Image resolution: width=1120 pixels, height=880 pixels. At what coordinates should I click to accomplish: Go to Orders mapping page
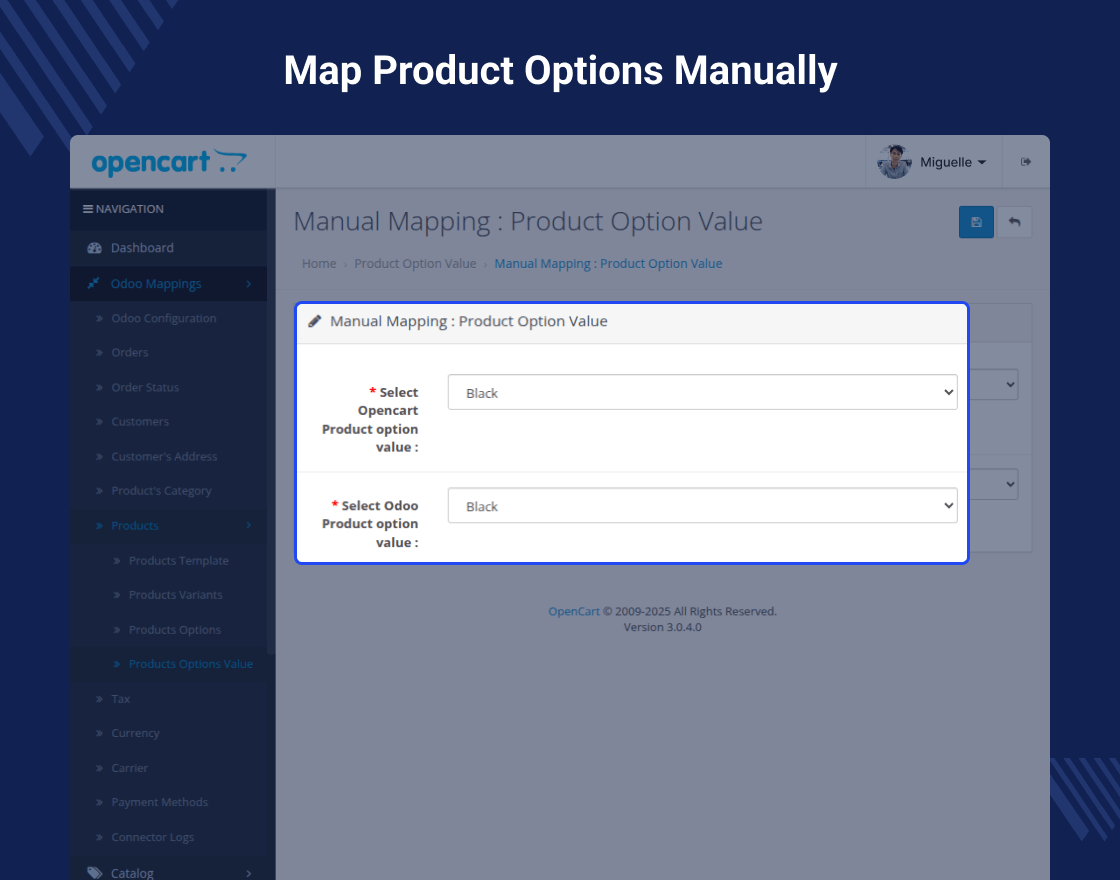click(x=130, y=352)
